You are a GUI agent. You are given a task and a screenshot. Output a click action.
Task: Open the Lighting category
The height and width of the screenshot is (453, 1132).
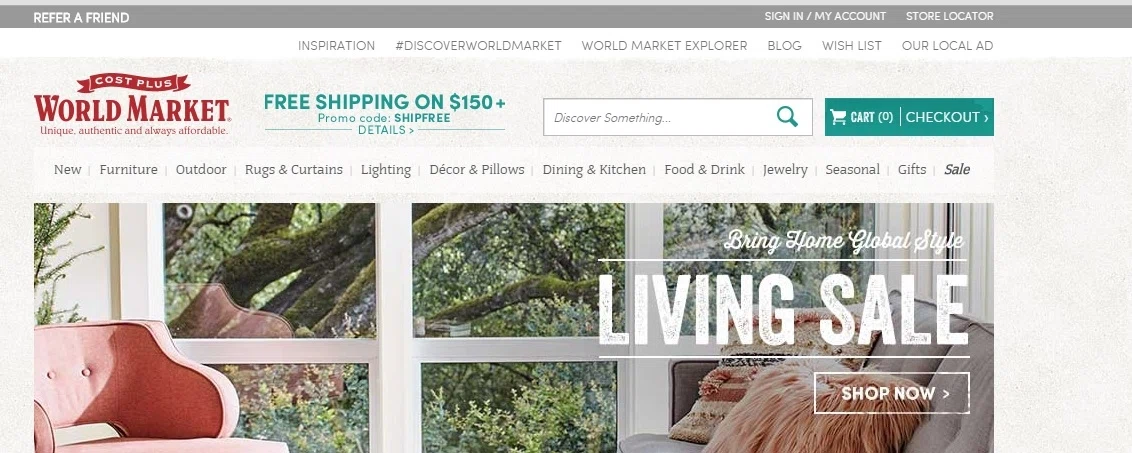tap(386, 170)
